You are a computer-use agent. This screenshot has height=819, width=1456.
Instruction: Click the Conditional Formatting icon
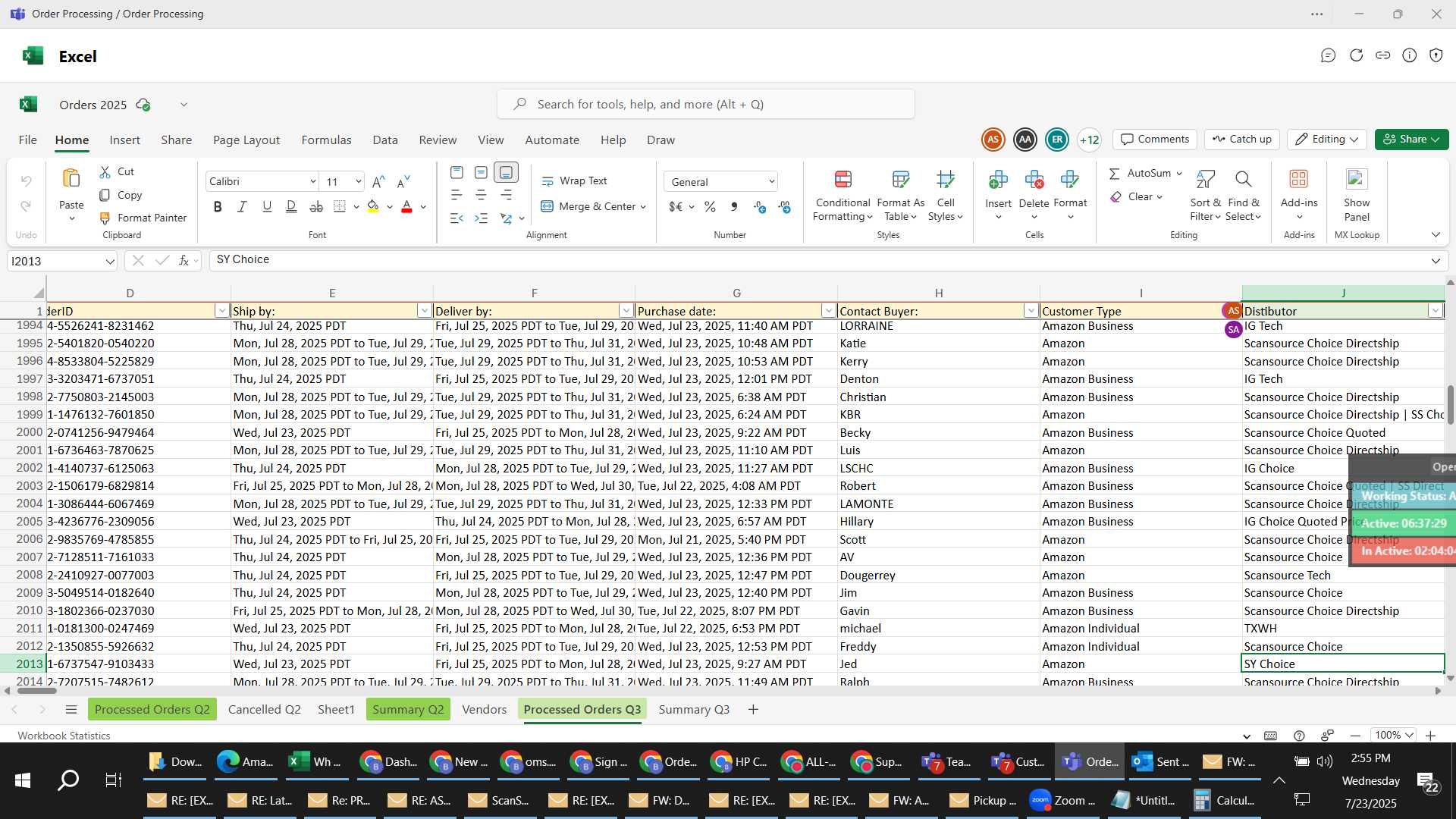tap(843, 179)
